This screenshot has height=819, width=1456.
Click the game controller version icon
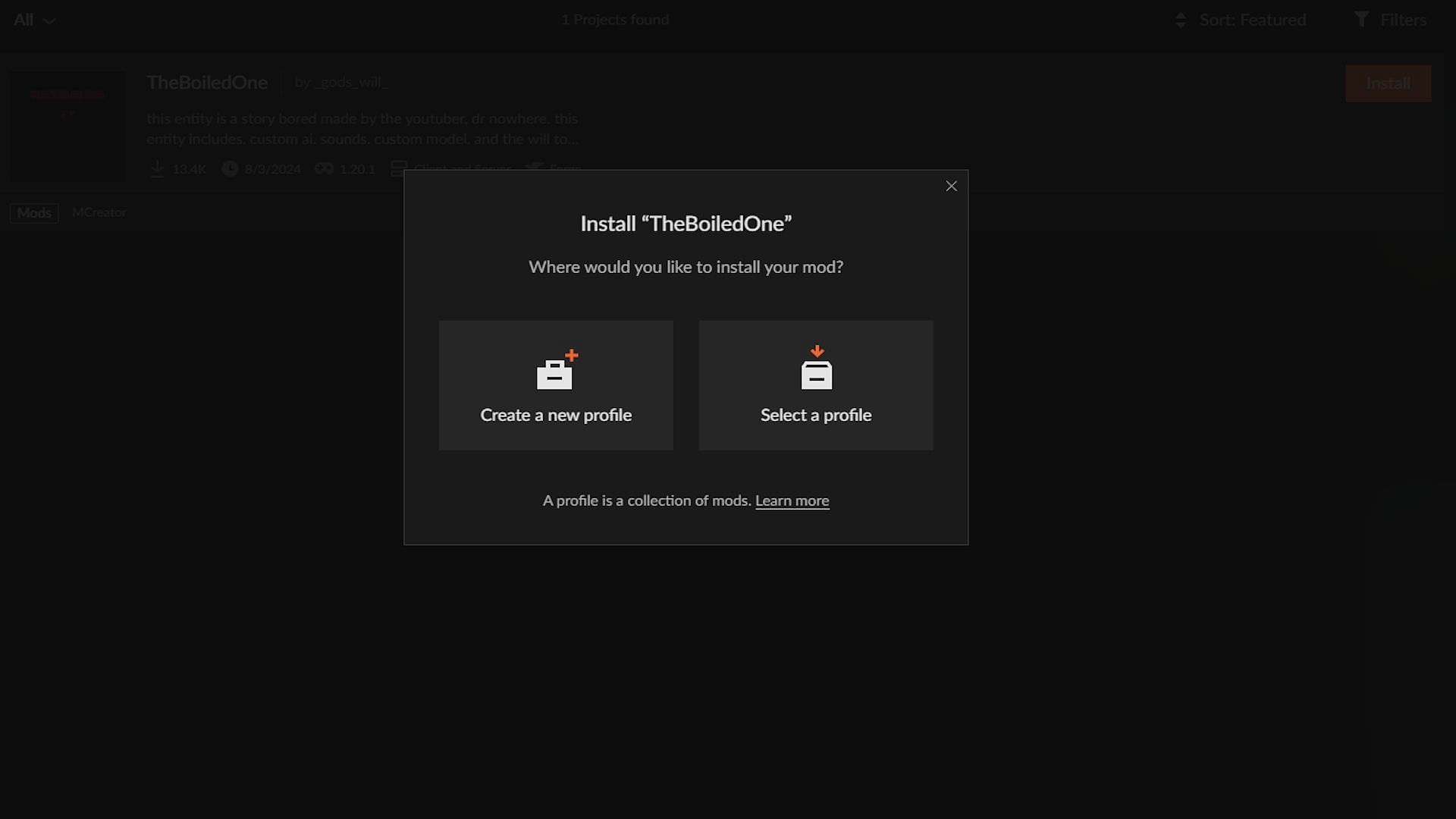pos(325,168)
